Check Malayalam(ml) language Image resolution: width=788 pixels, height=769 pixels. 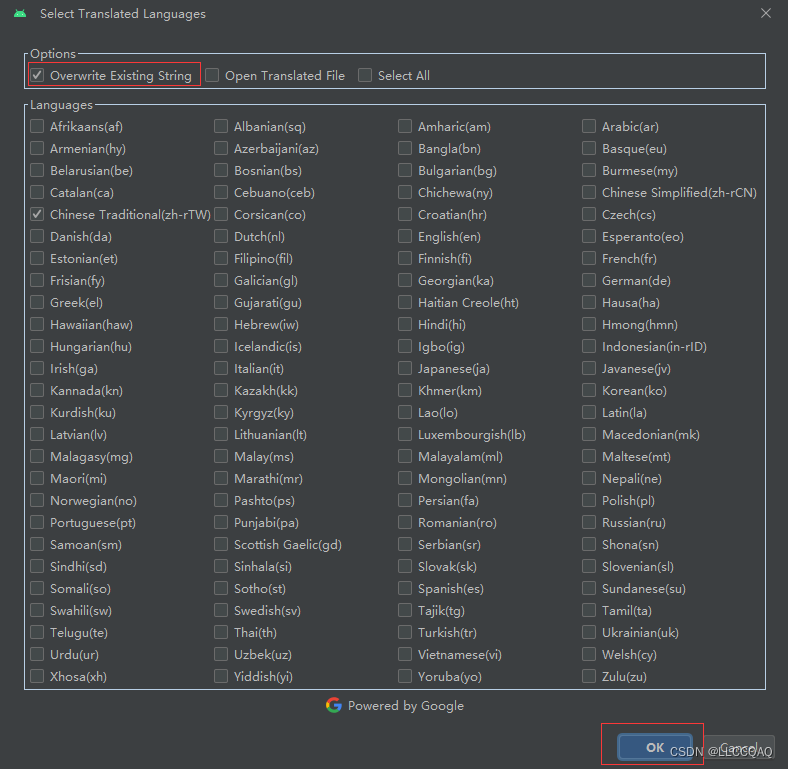click(x=405, y=456)
